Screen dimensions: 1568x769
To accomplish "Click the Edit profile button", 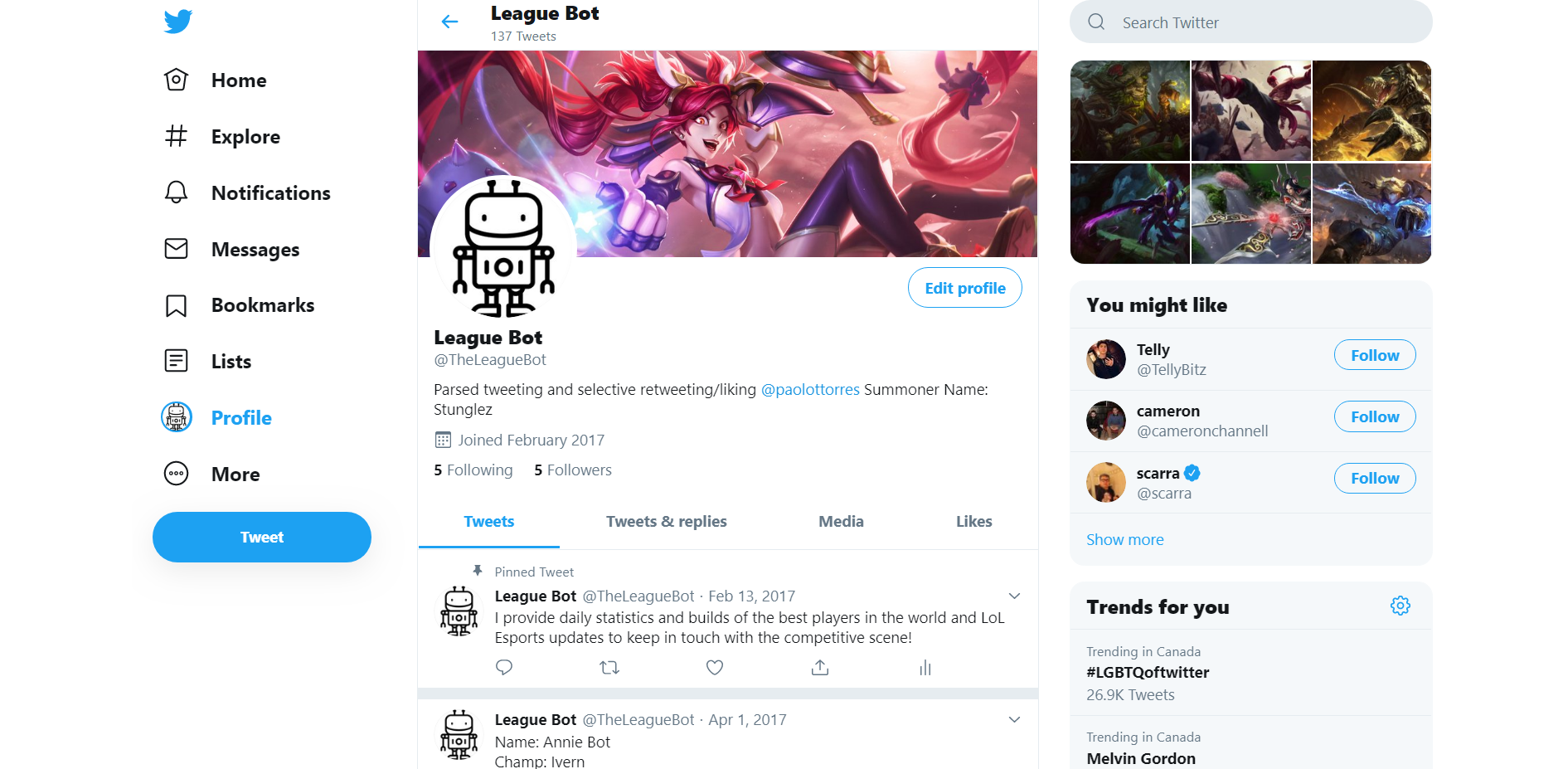I will [x=965, y=288].
